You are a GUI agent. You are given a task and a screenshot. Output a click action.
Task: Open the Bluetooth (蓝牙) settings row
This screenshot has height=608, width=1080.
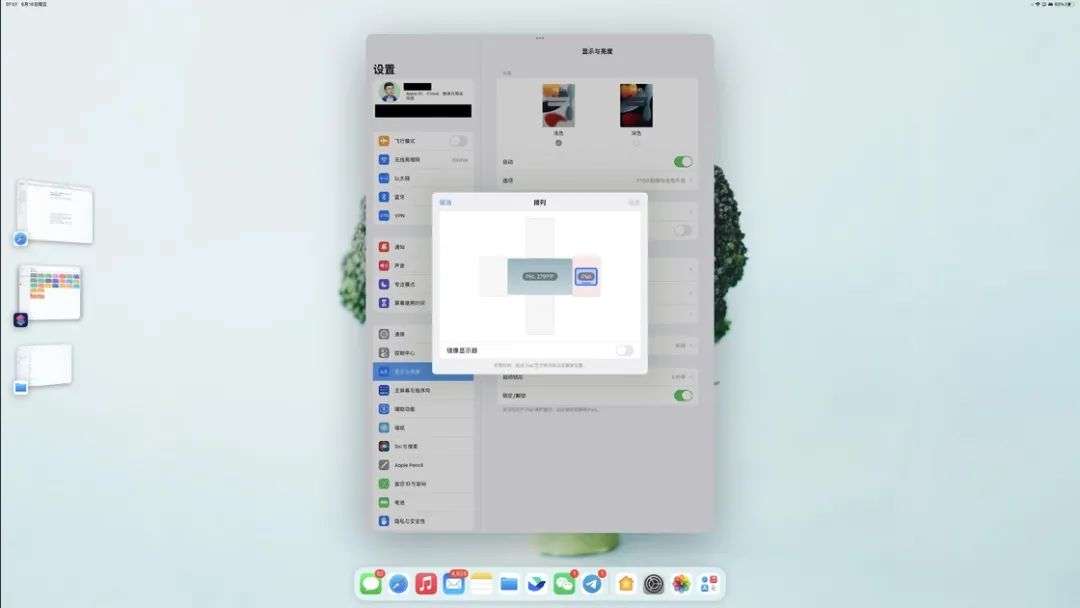pyautogui.click(x=423, y=197)
